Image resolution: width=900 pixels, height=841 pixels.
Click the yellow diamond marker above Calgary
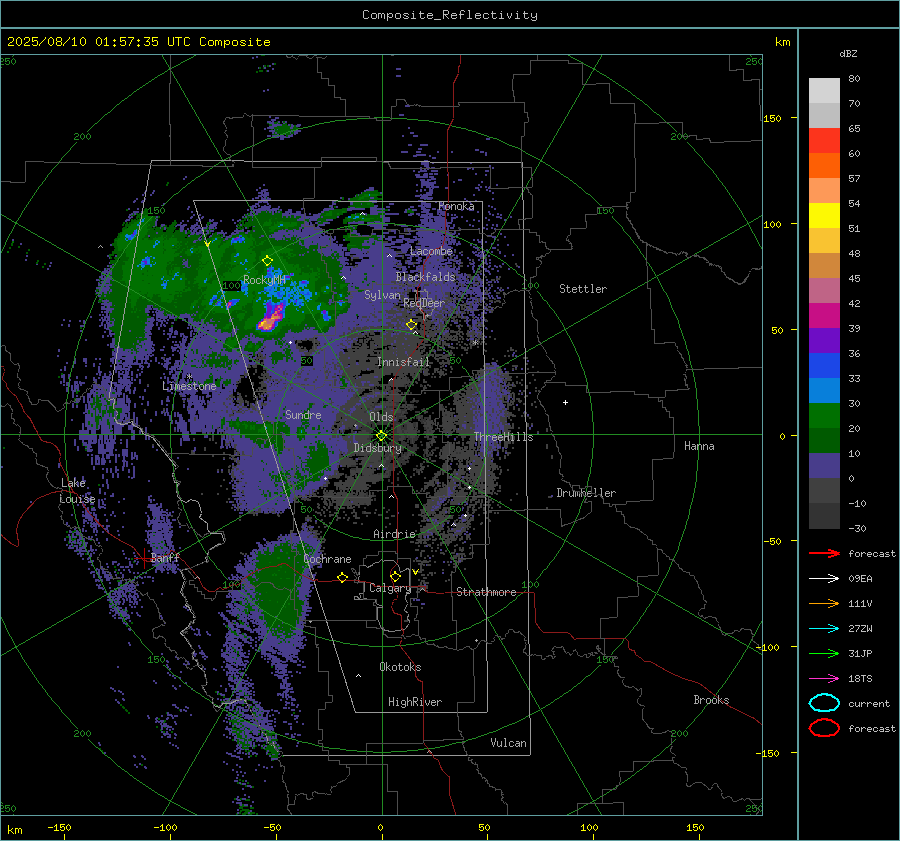point(395,576)
